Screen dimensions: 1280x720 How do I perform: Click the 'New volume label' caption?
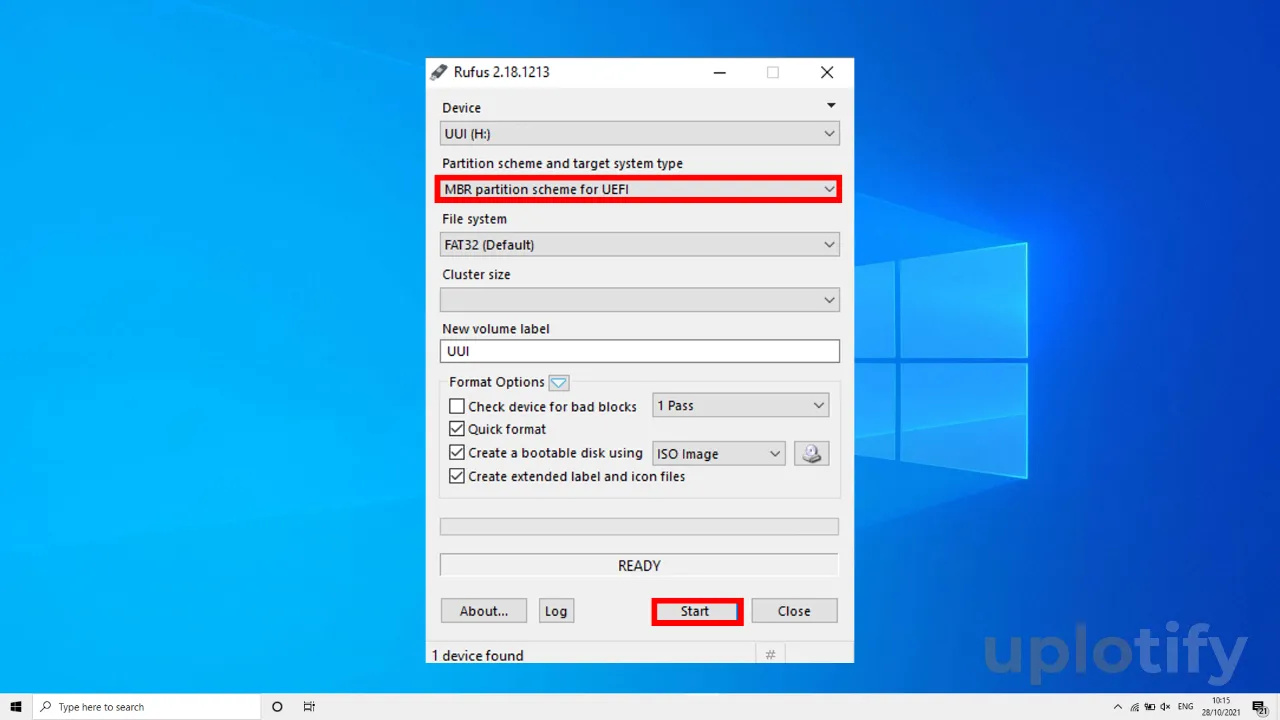point(496,328)
